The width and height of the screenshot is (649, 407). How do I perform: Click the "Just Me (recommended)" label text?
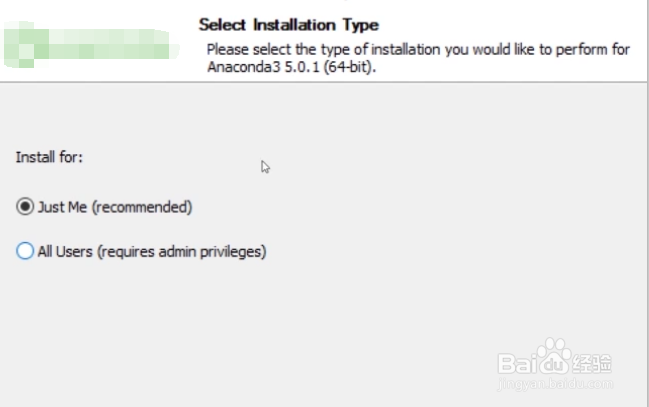(114, 207)
